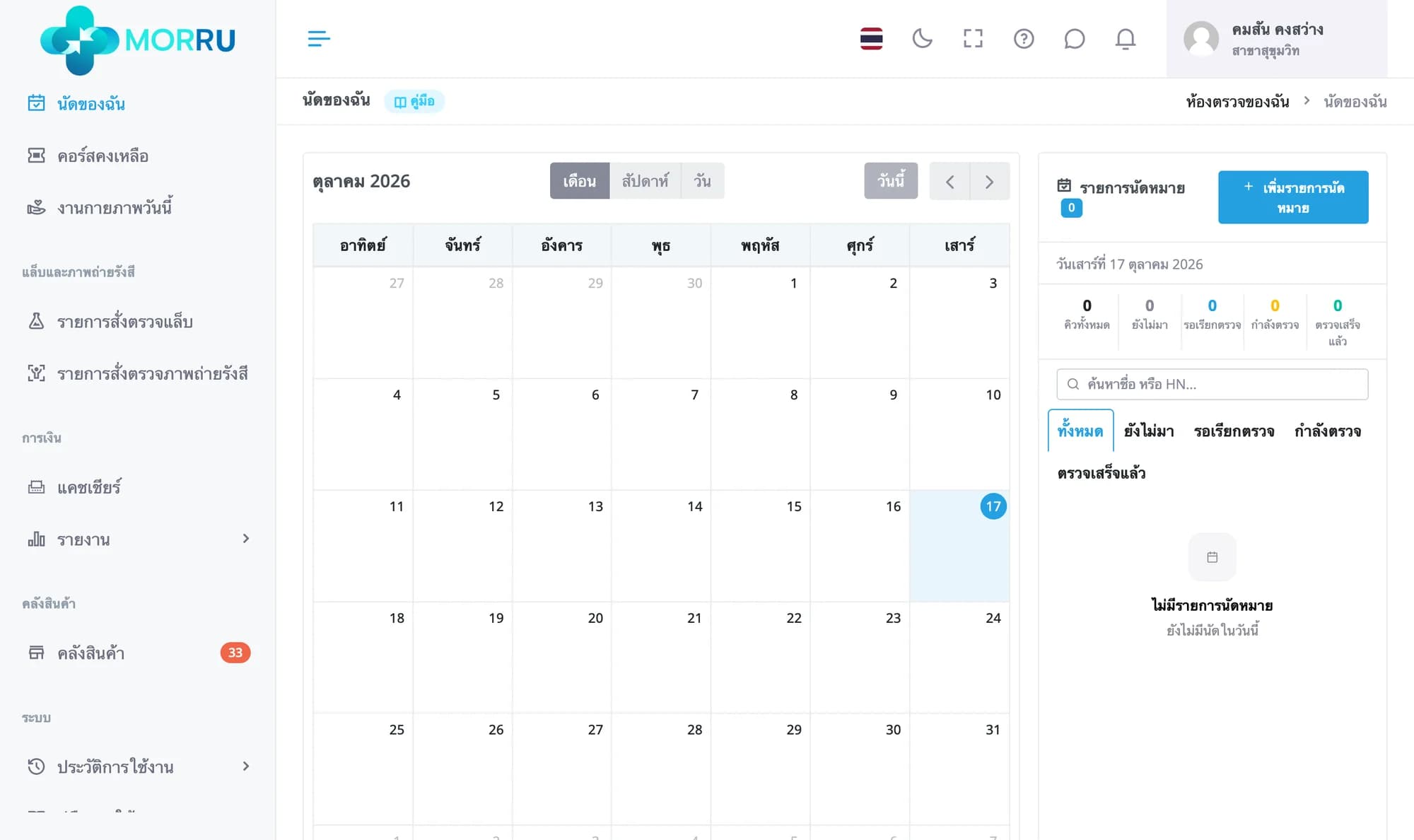Click the คู่มือ guide badge
The width and height of the screenshot is (1414, 840).
tap(414, 101)
